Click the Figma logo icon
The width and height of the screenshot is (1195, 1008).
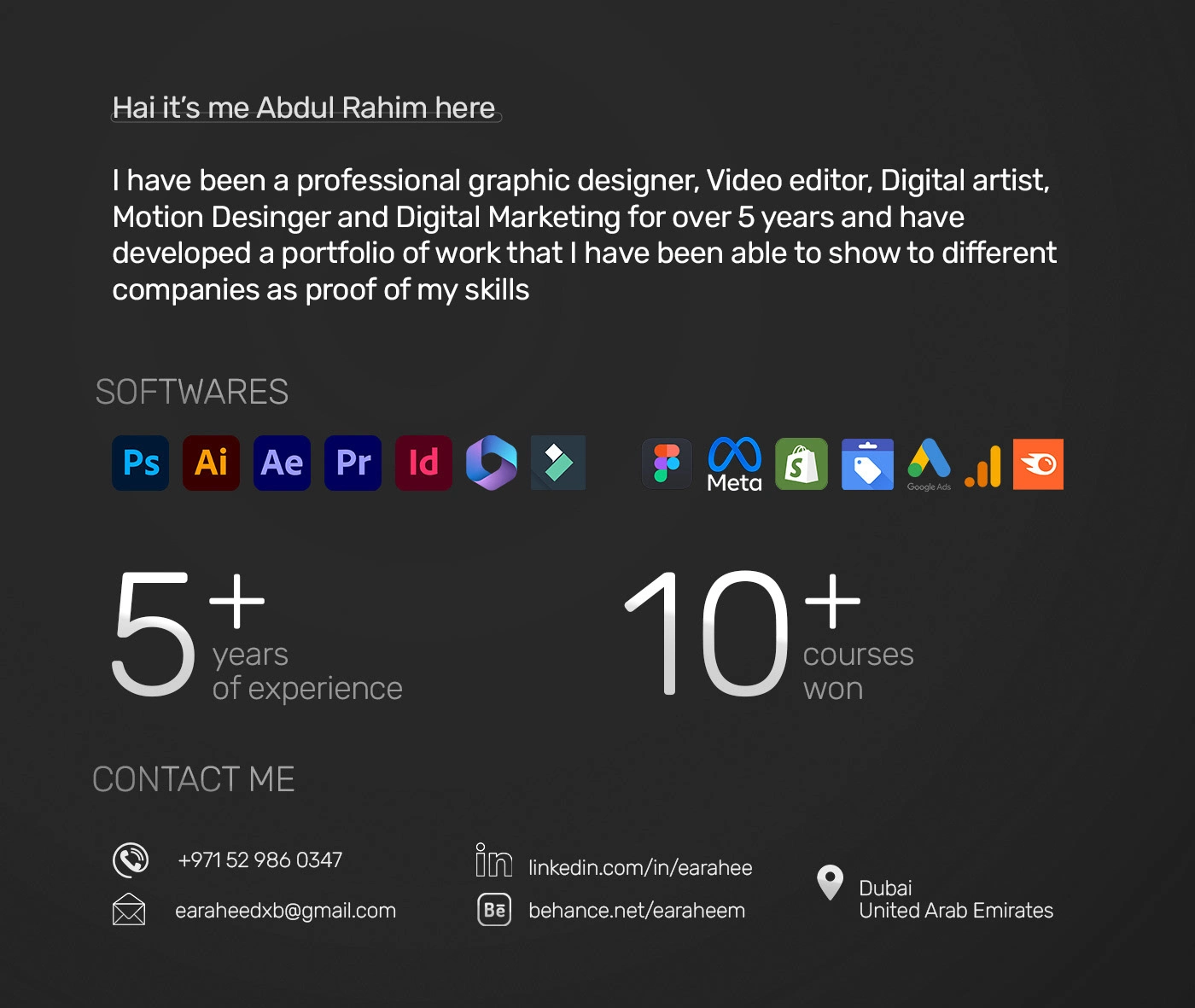coord(667,463)
